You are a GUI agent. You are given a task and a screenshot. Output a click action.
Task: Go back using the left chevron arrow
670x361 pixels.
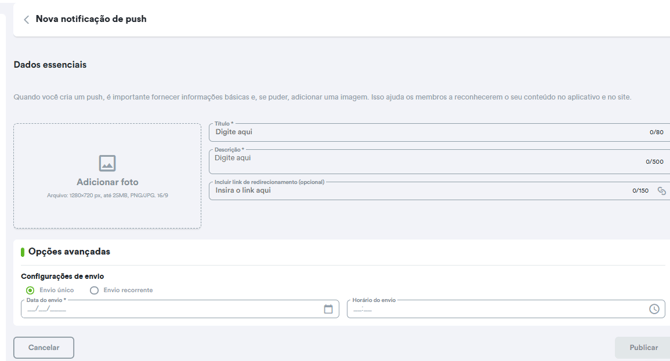[26, 19]
